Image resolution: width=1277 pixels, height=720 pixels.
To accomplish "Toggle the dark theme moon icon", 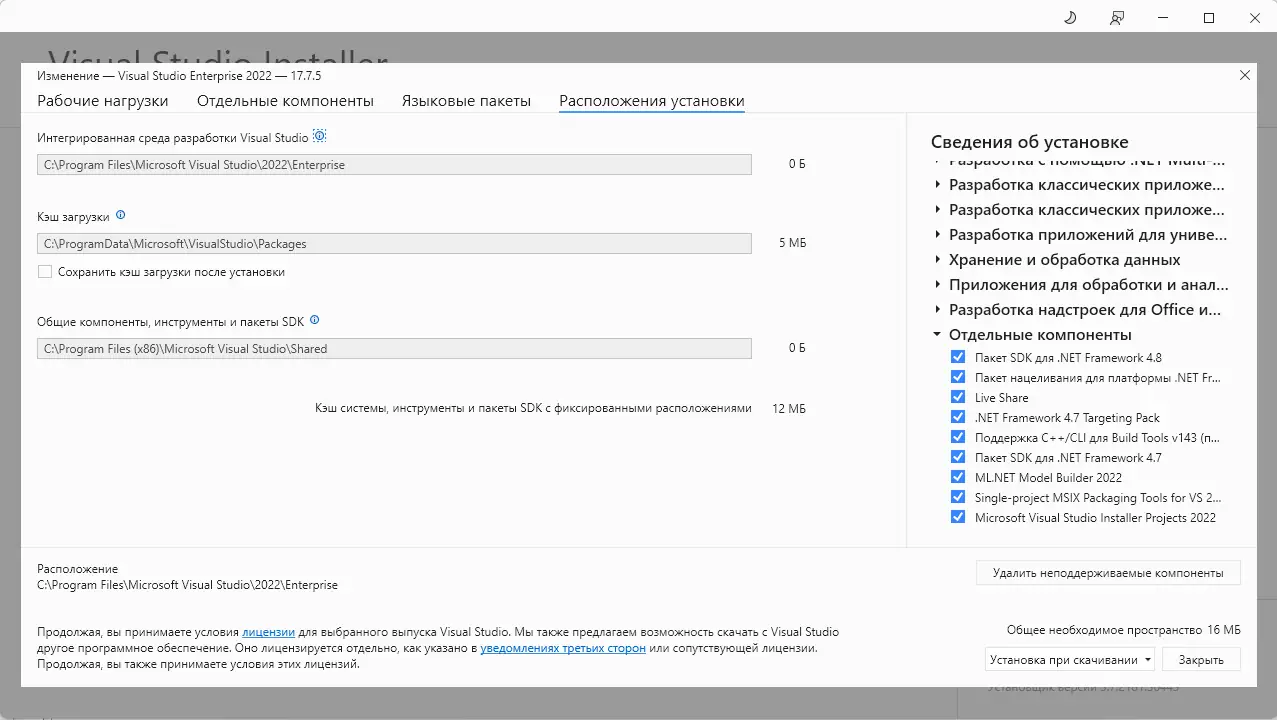I will click(x=1070, y=18).
